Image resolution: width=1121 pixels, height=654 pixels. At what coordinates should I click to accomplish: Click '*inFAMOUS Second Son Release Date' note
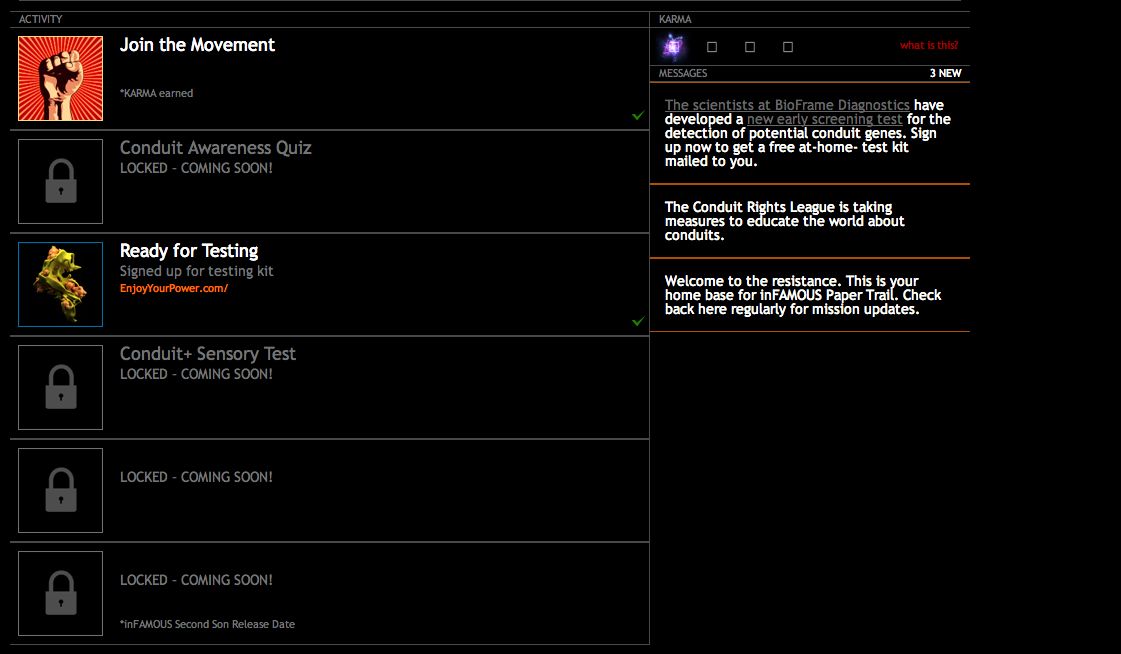point(207,624)
